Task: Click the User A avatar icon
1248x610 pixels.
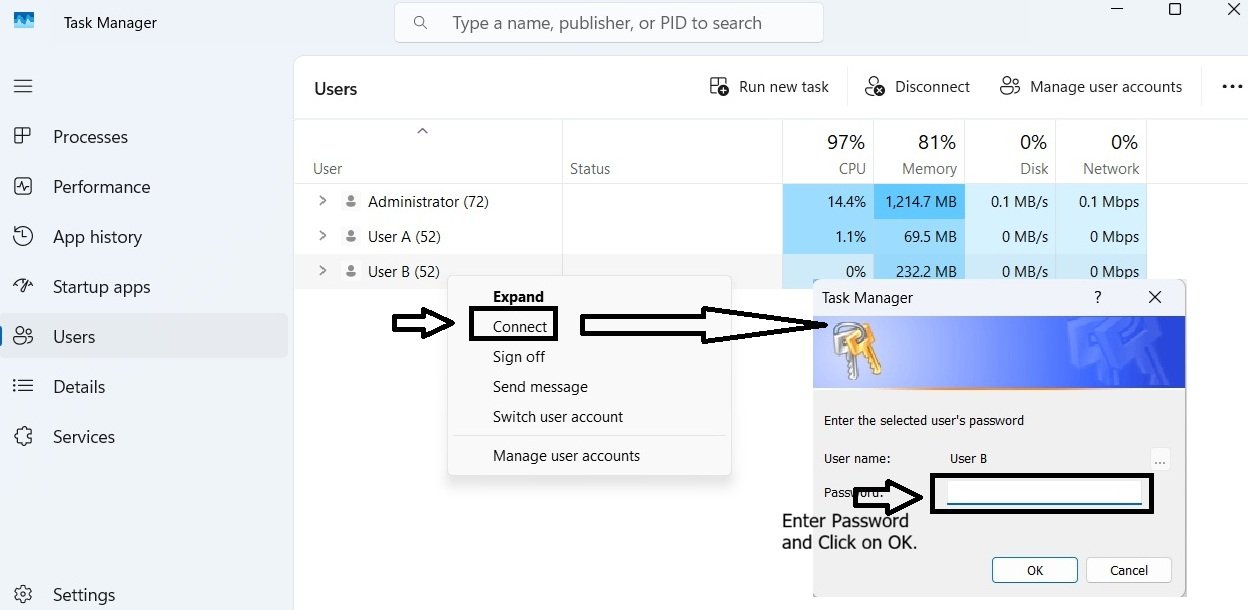Action: pyautogui.click(x=350, y=236)
